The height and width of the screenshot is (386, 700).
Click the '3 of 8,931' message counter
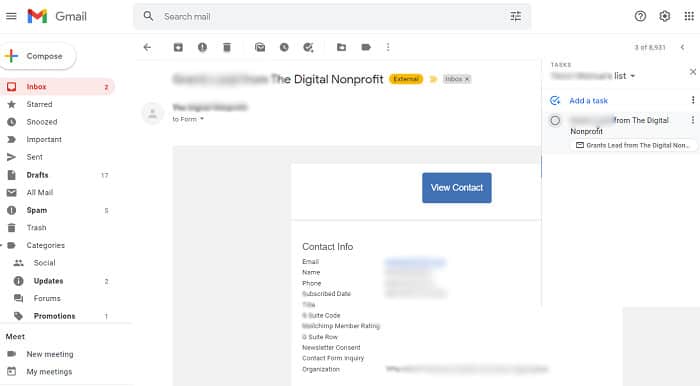[650, 47]
